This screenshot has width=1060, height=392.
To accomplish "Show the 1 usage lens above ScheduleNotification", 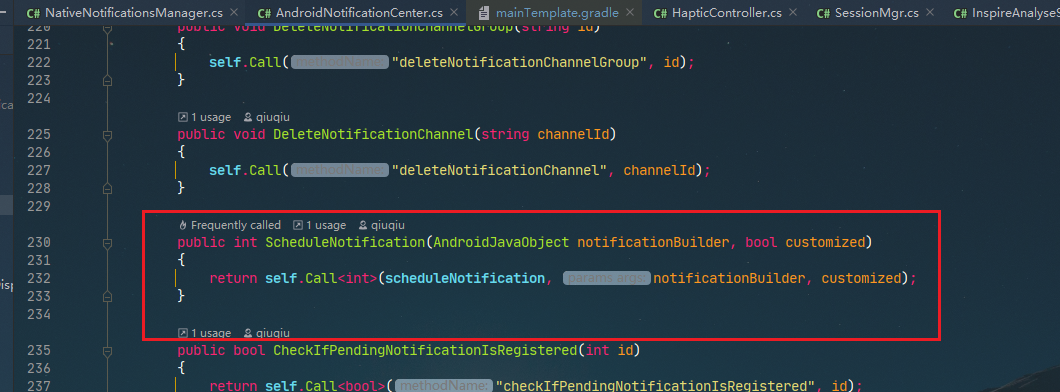I will click(320, 225).
